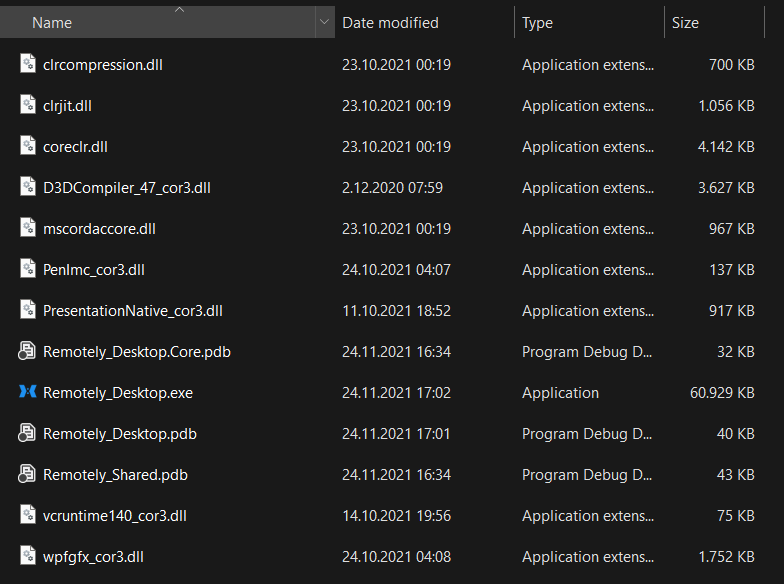Click the size value 1.752 KB
The height and width of the screenshot is (584, 784).
click(x=726, y=557)
